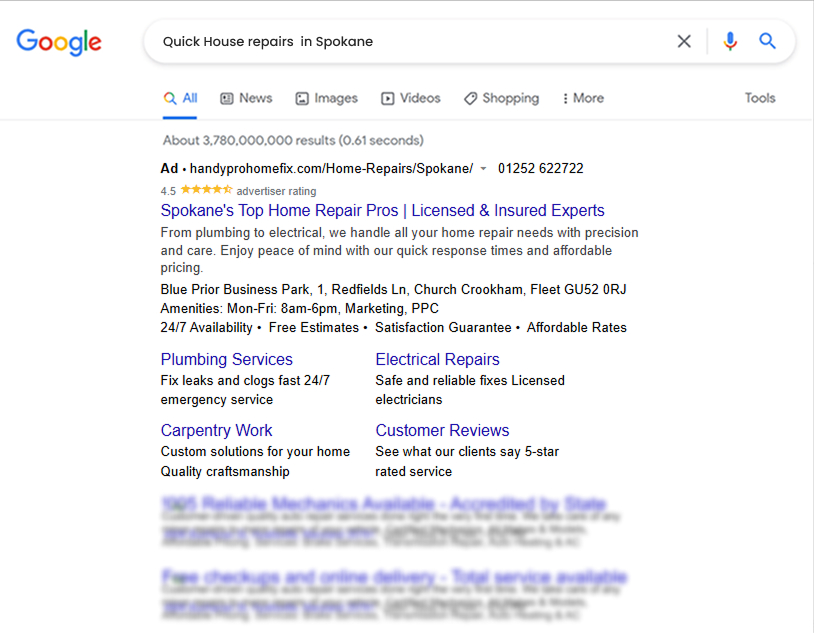Viewport: 814px width, 633px height.
Task: Open the ad info dropdown arrow
Action: [x=483, y=168]
